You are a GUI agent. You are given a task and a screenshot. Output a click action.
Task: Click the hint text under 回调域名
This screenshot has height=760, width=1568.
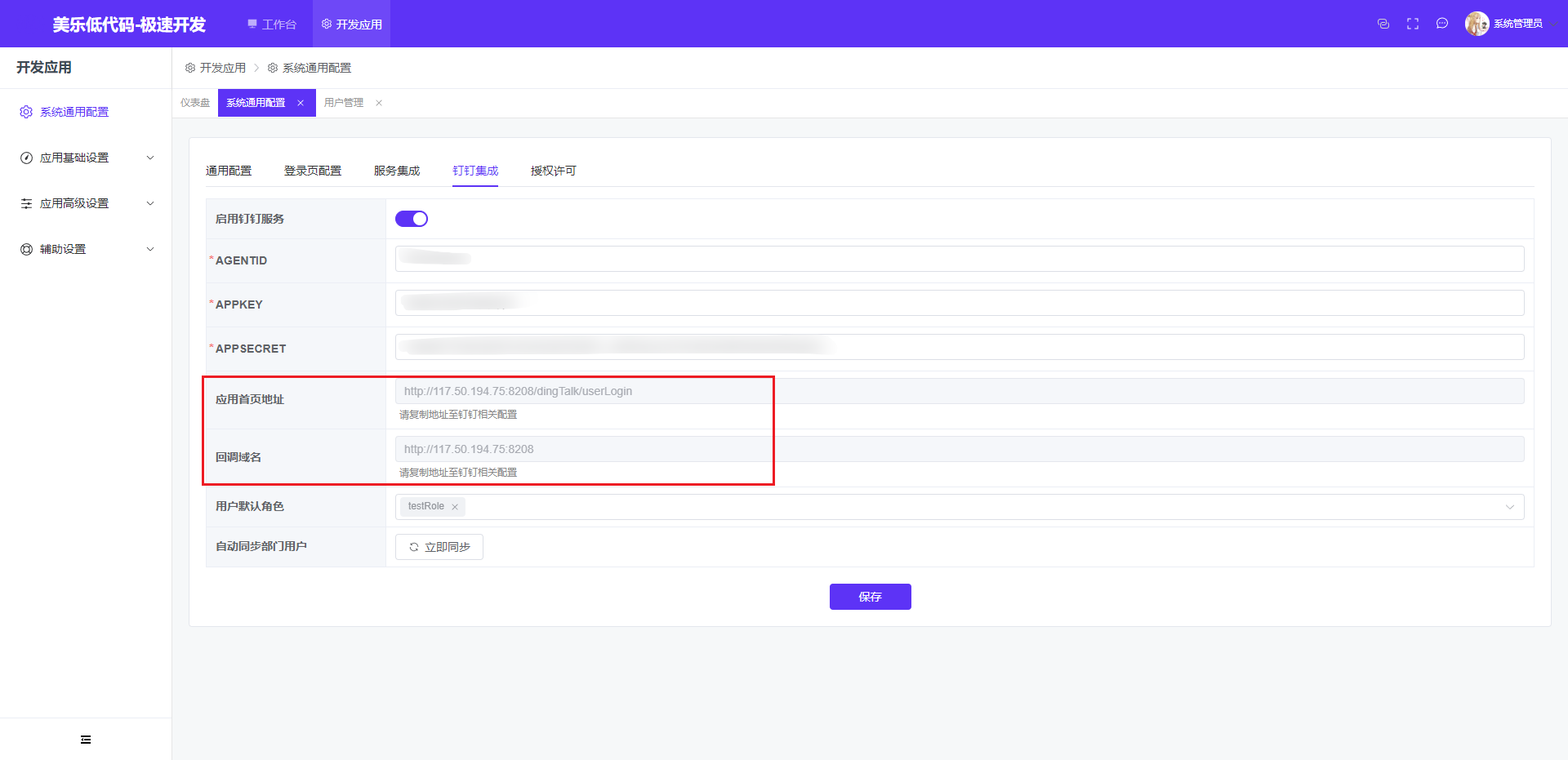[x=458, y=473]
